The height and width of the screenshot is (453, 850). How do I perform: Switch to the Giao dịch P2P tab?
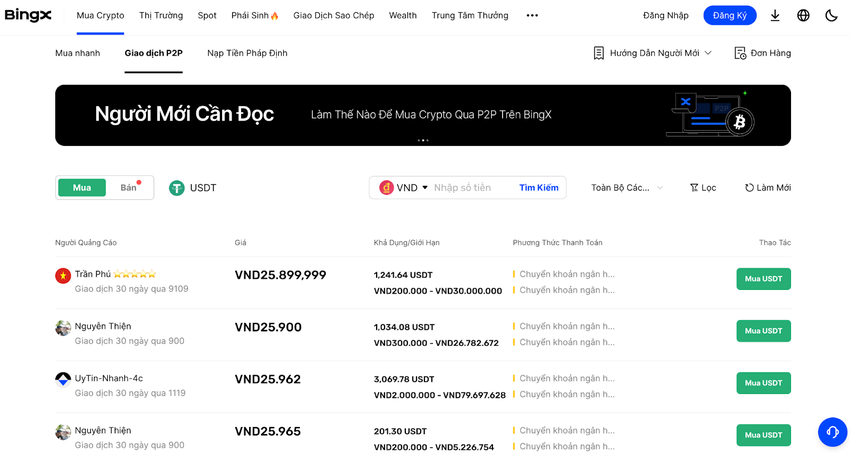point(153,53)
